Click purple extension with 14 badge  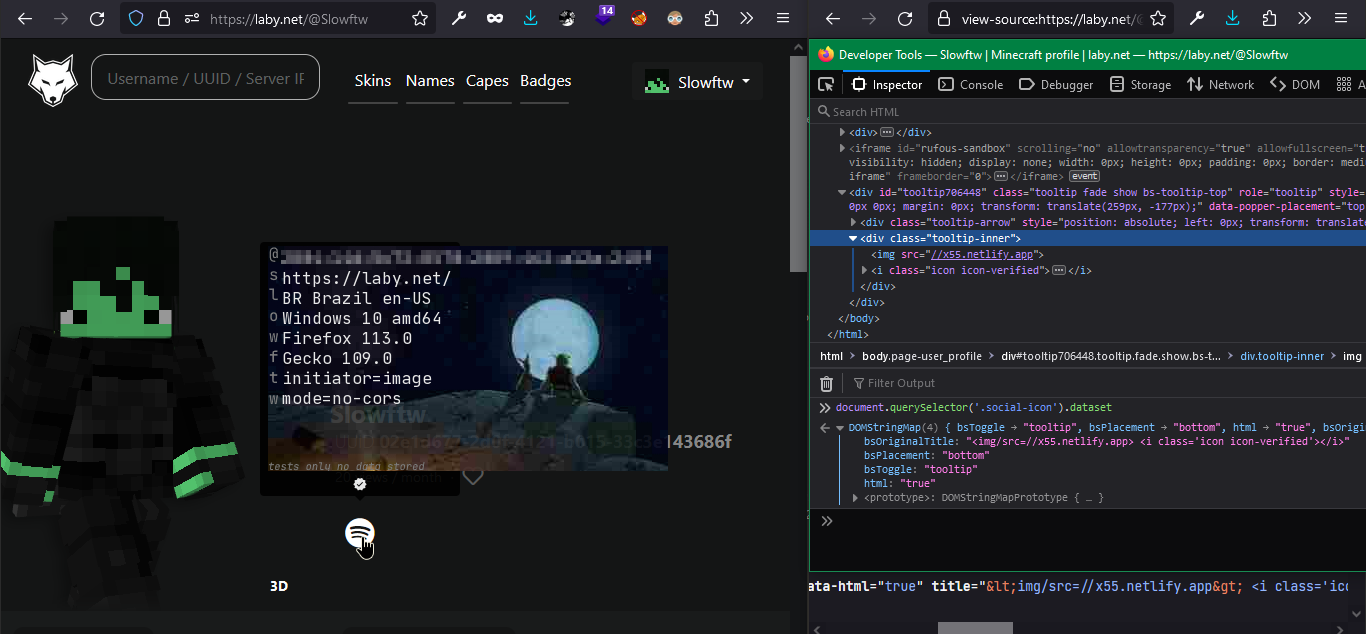(x=603, y=17)
